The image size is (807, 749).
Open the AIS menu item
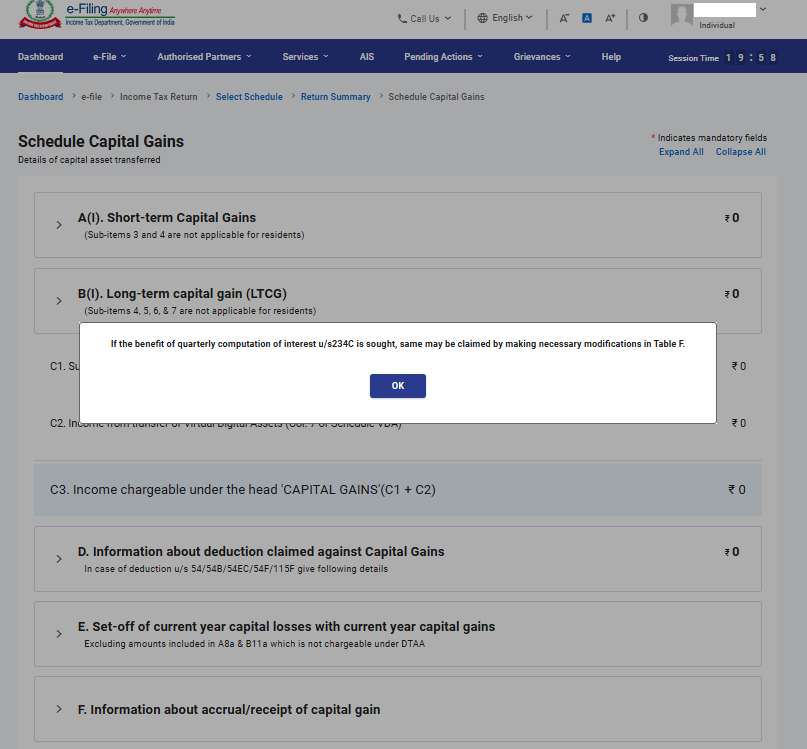(367, 57)
